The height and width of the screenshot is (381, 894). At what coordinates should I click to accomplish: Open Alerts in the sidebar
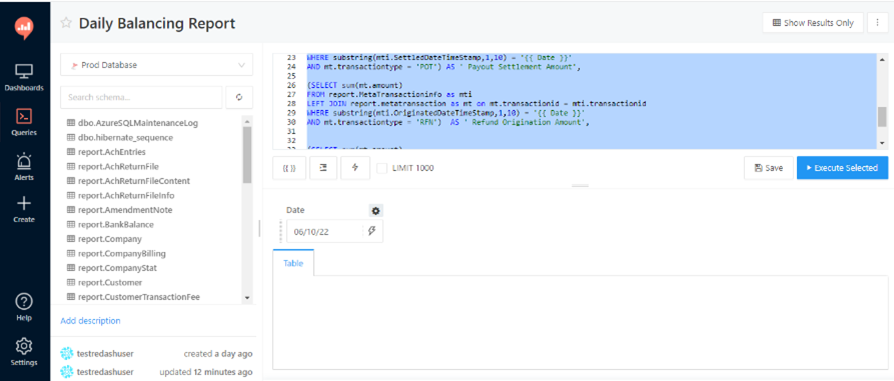tap(24, 167)
